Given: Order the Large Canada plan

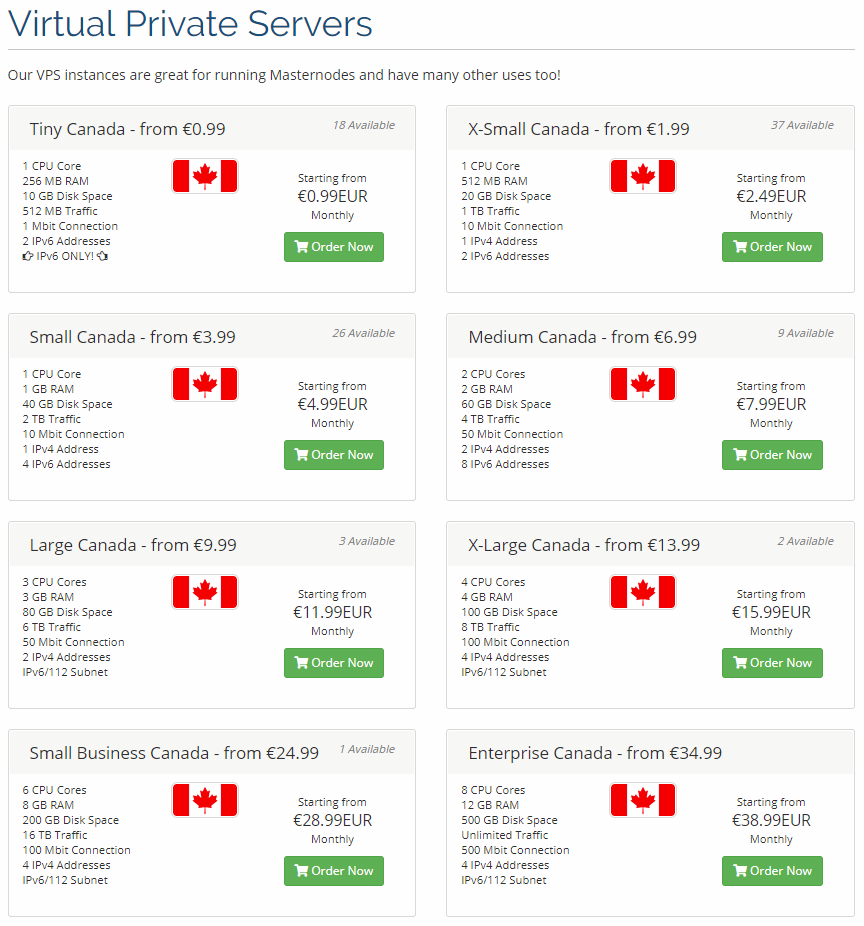Looking at the screenshot, I should point(334,663).
